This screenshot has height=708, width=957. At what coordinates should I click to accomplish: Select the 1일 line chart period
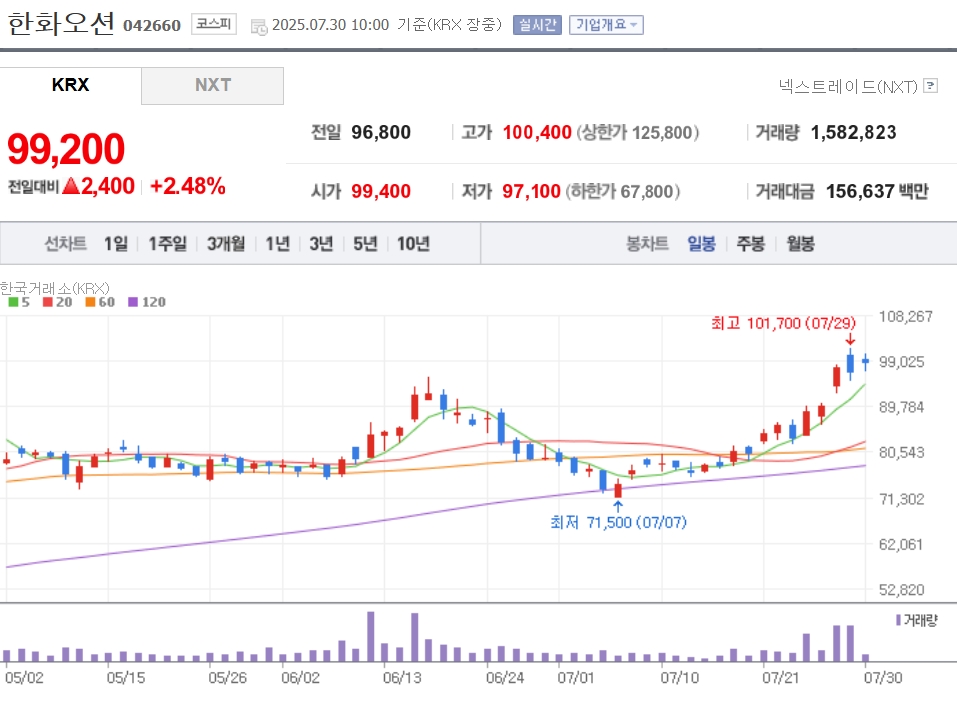pos(115,244)
